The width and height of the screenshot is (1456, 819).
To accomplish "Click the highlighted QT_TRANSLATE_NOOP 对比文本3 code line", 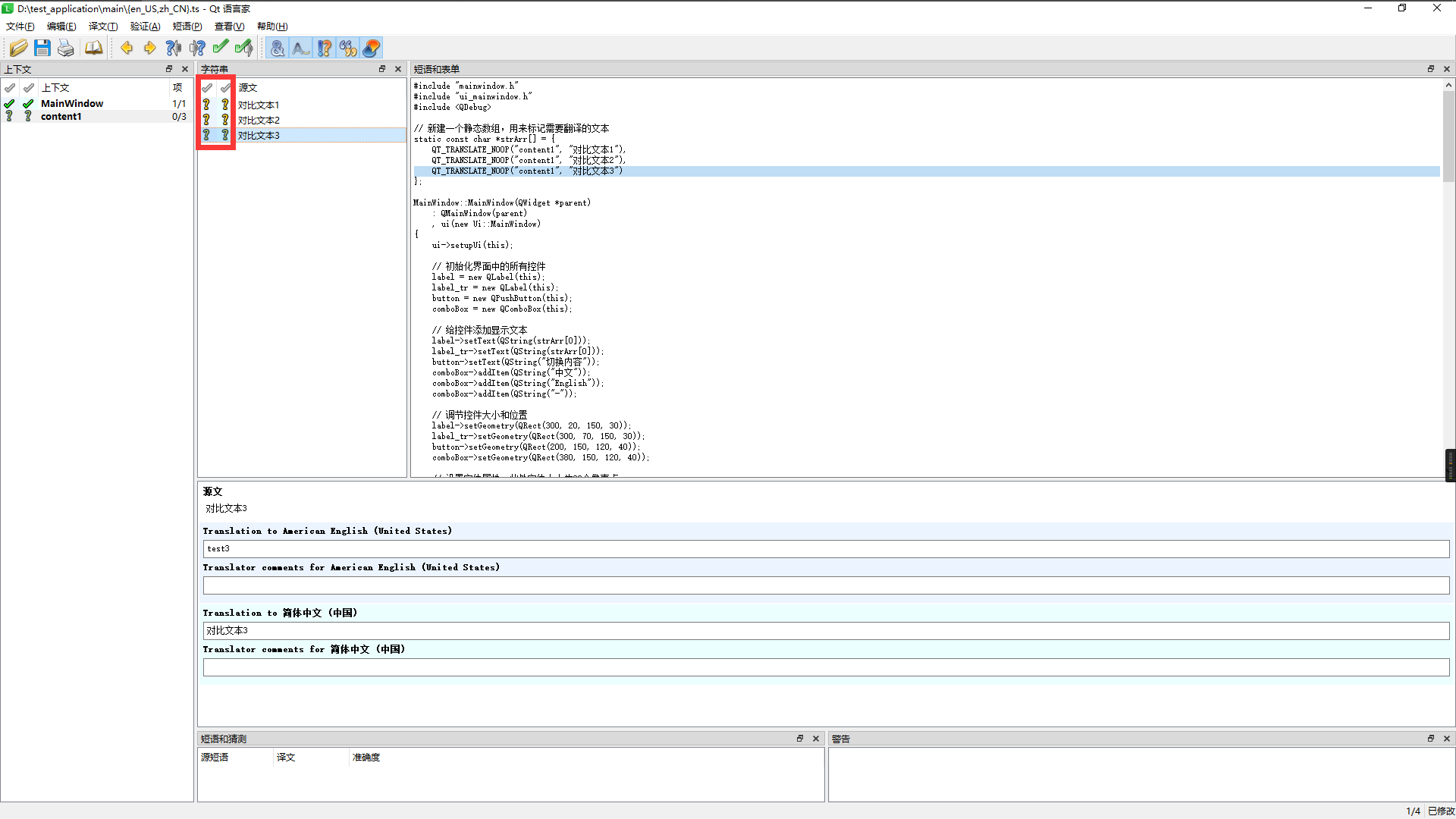I will pos(926,171).
